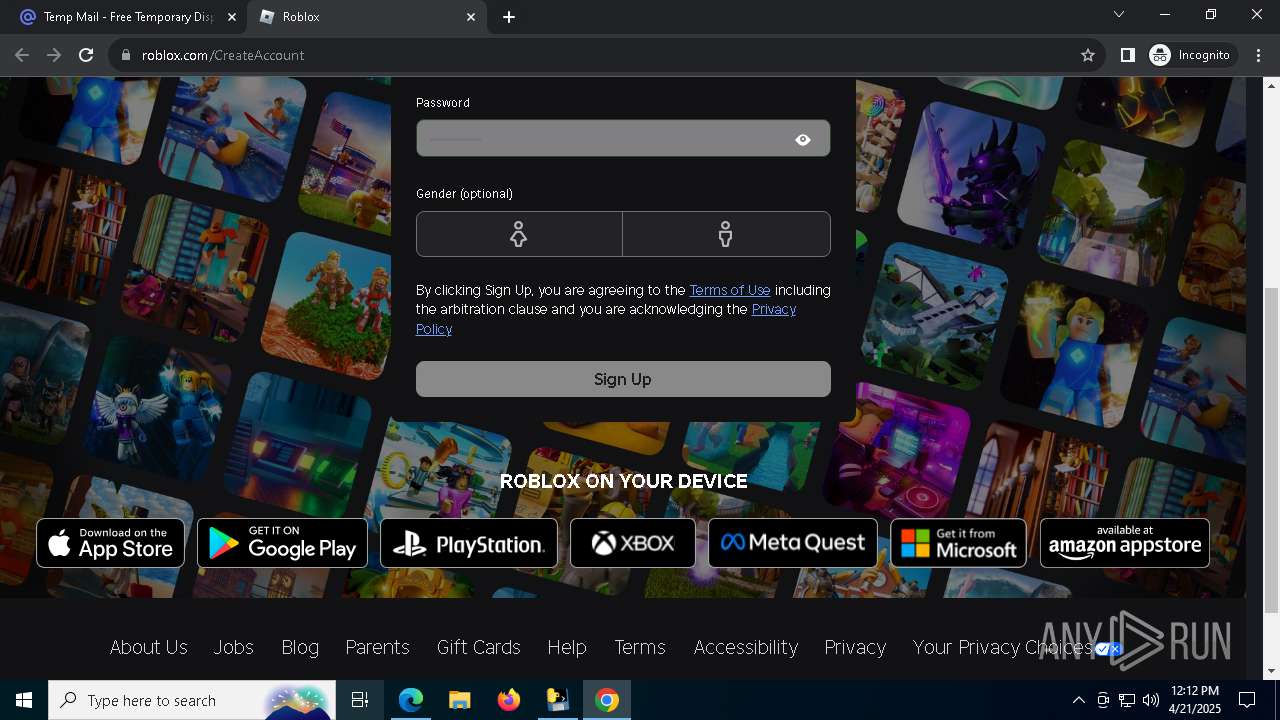Open the notification center

click(x=1247, y=700)
